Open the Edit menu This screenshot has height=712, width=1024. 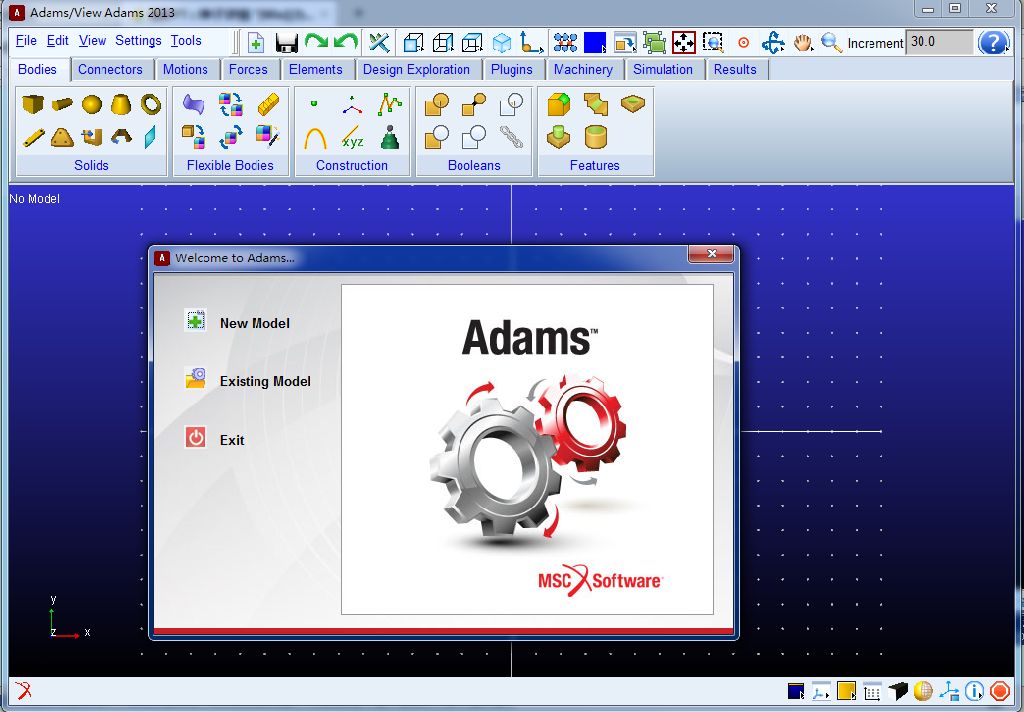pyautogui.click(x=57, y=40)
